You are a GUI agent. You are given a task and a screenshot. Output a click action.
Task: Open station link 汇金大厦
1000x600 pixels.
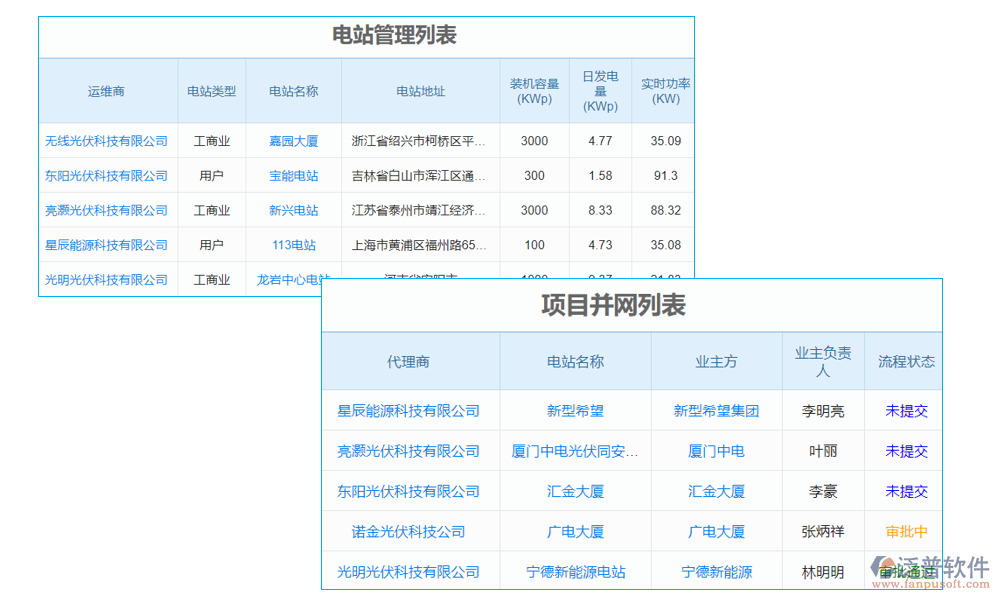575,490
